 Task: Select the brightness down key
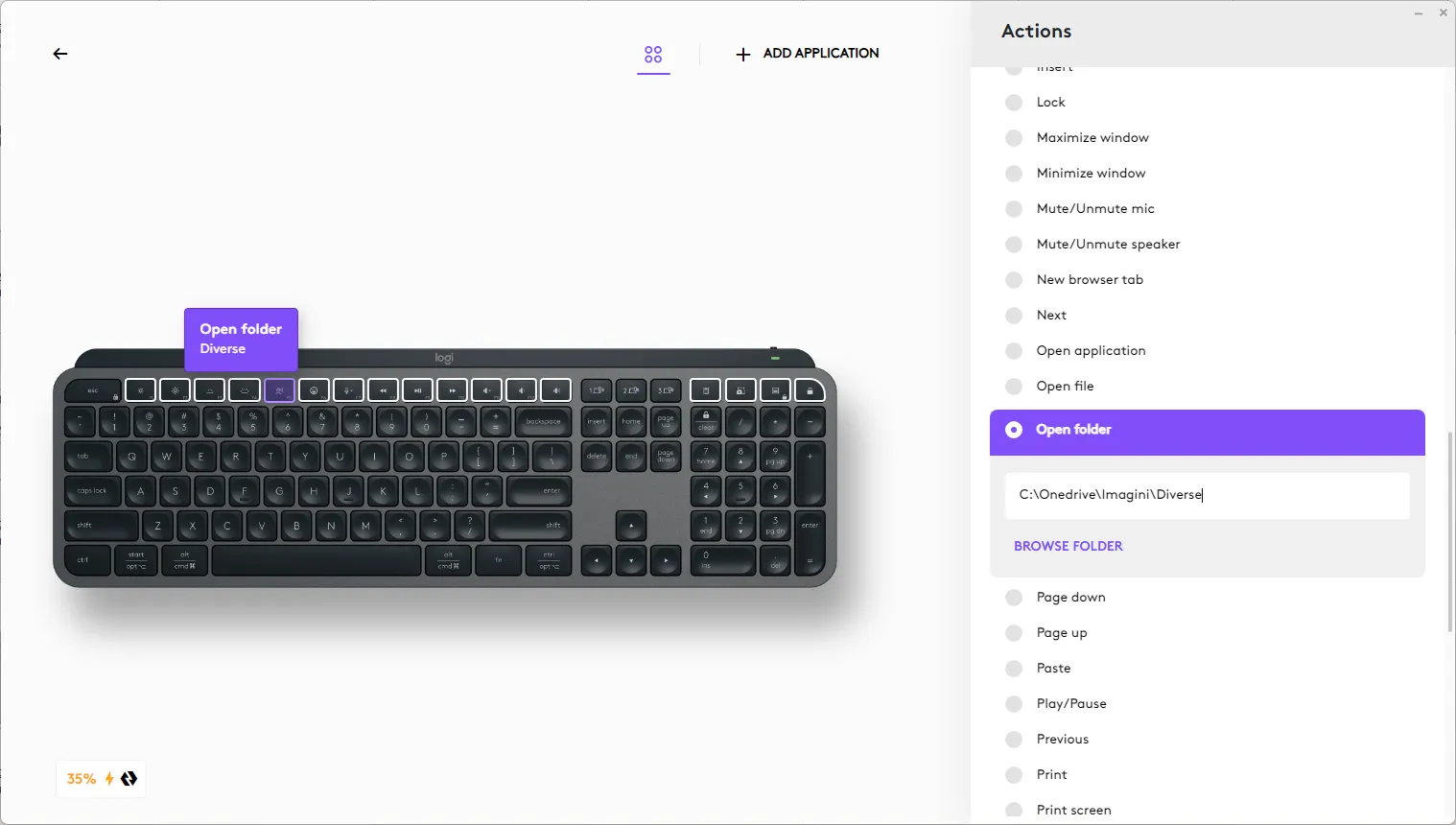click(x=141, y=390)
